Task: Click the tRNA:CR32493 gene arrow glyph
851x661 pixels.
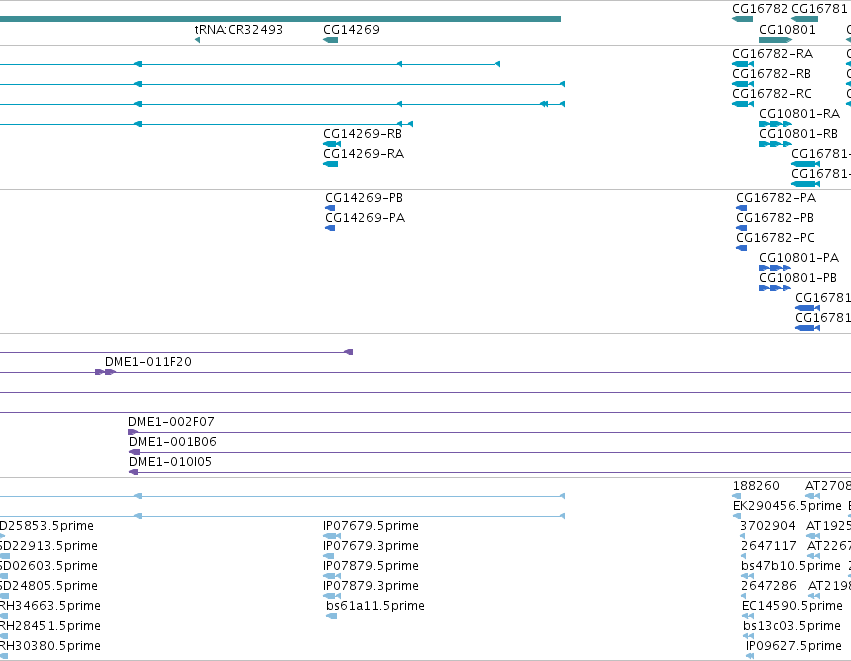Action: point(198,40)
